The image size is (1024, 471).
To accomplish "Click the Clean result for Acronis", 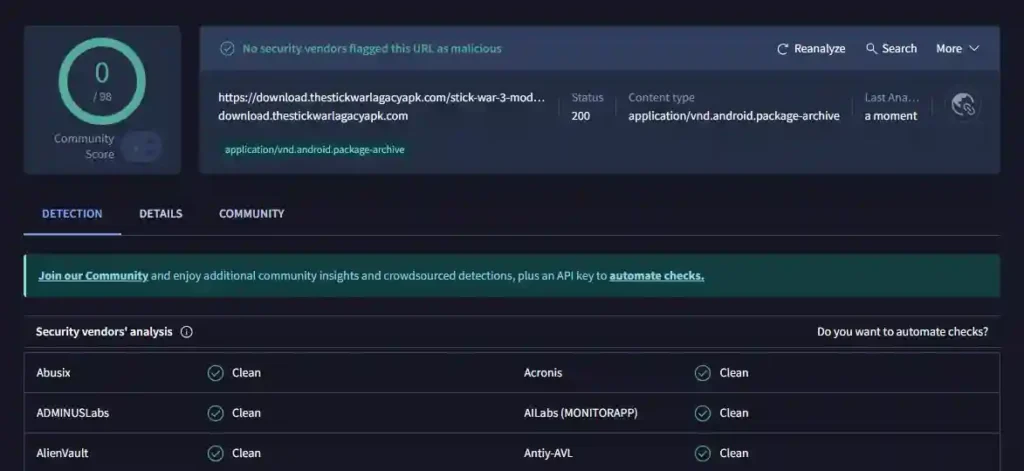I will (734, 373).
